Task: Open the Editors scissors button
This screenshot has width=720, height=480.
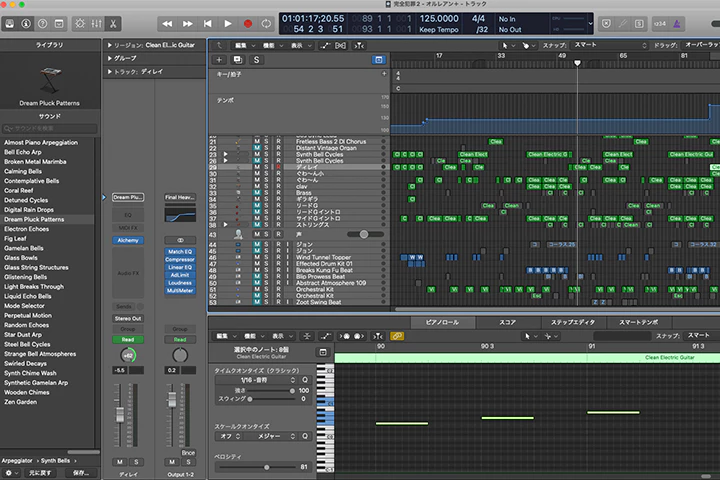Action: tap(113, 23)
